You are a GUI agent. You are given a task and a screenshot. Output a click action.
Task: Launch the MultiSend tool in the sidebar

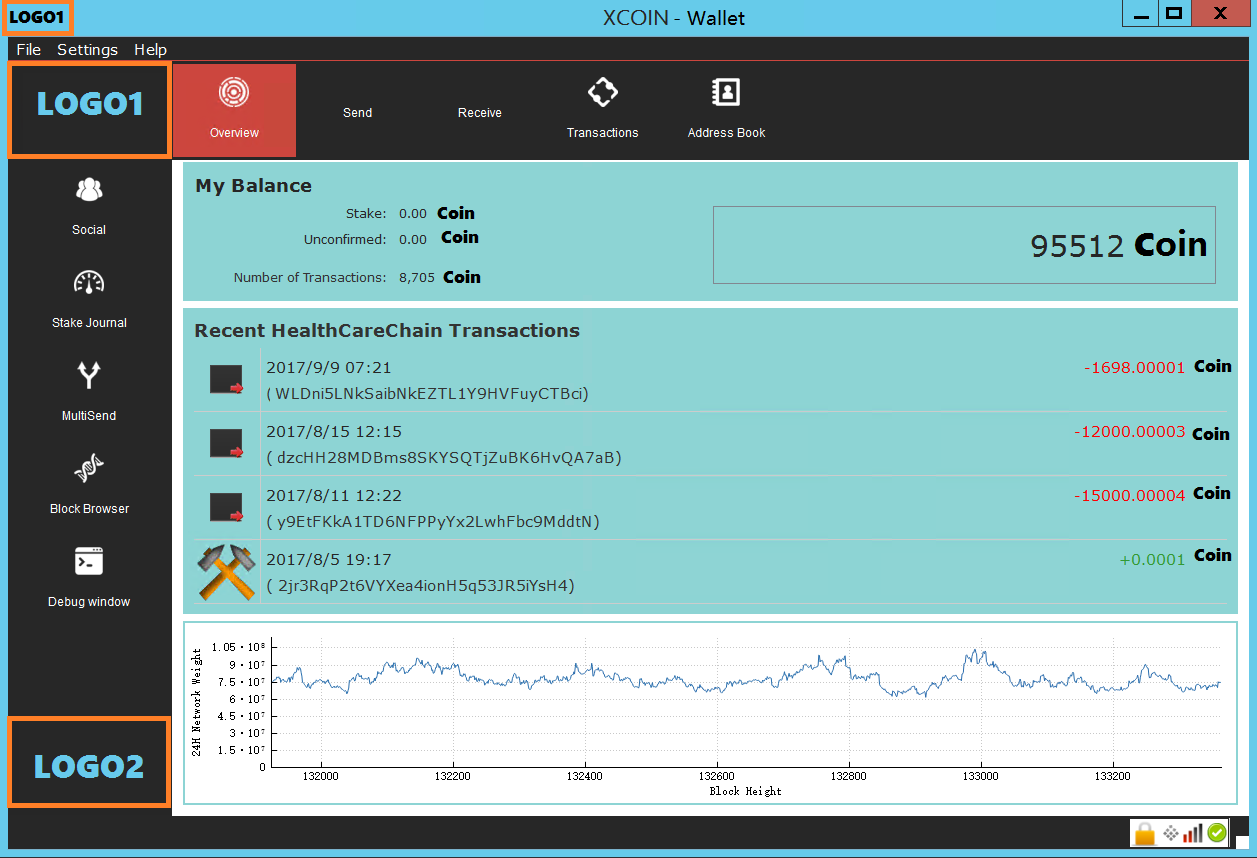pyautogui.click(x=89, y=391)
